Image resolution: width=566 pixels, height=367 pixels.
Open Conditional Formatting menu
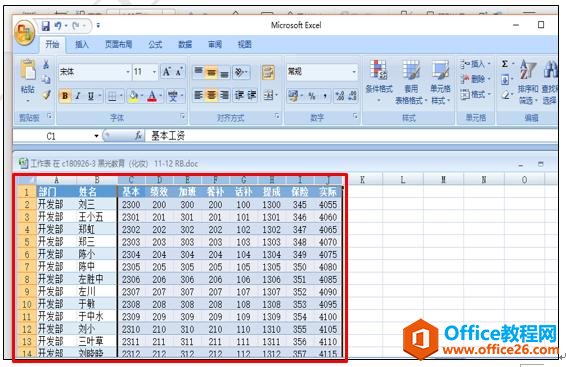[379, 81]
